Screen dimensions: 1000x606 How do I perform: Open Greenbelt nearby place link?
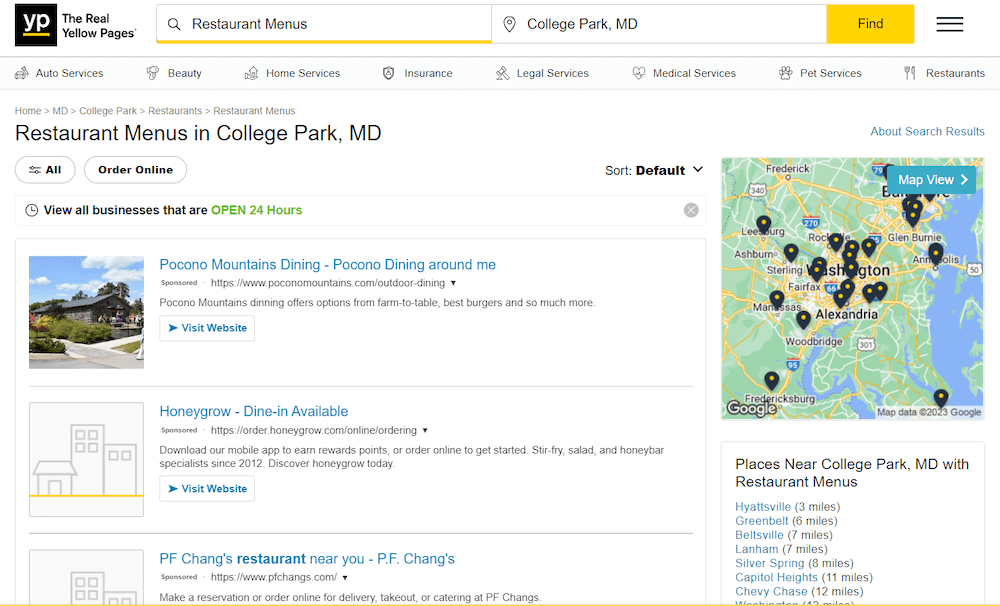coord(761,521)
